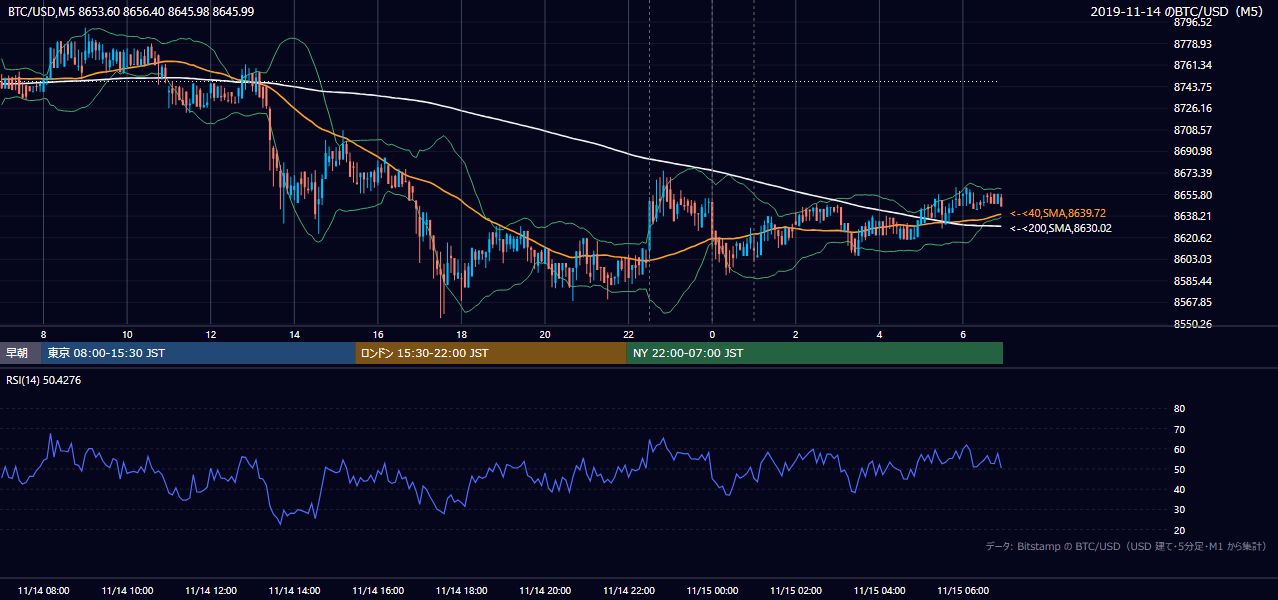Click the 11/14 10:00 time axis label

point(127,591)
